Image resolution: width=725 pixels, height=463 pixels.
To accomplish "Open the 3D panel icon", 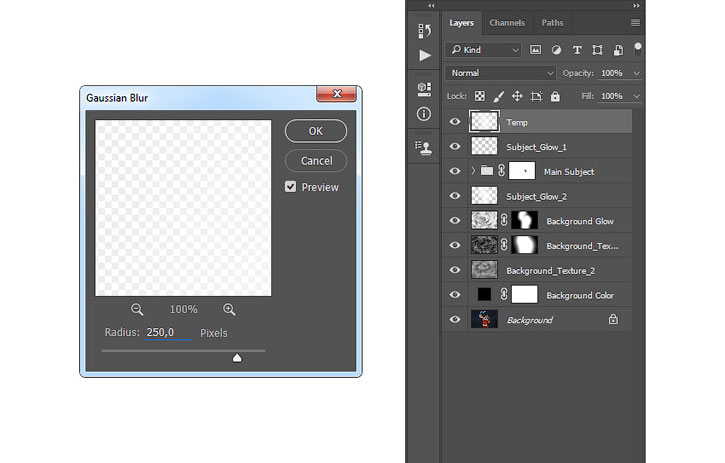I will coord(424,89).
